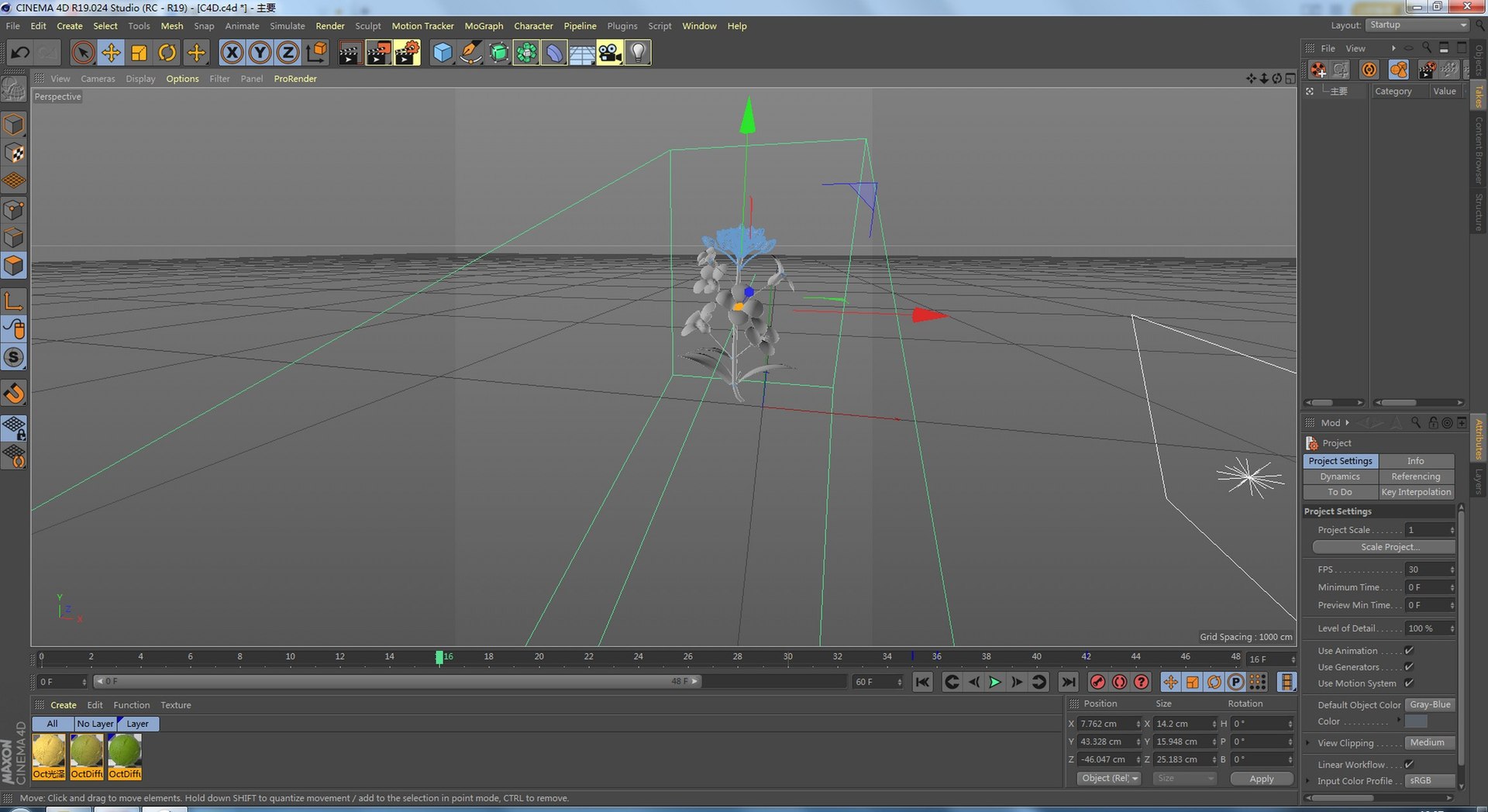This screenshot has width=1488, height=812.
Task: Select the Move tool in top toolbar
Action: (x=111, y=53)
